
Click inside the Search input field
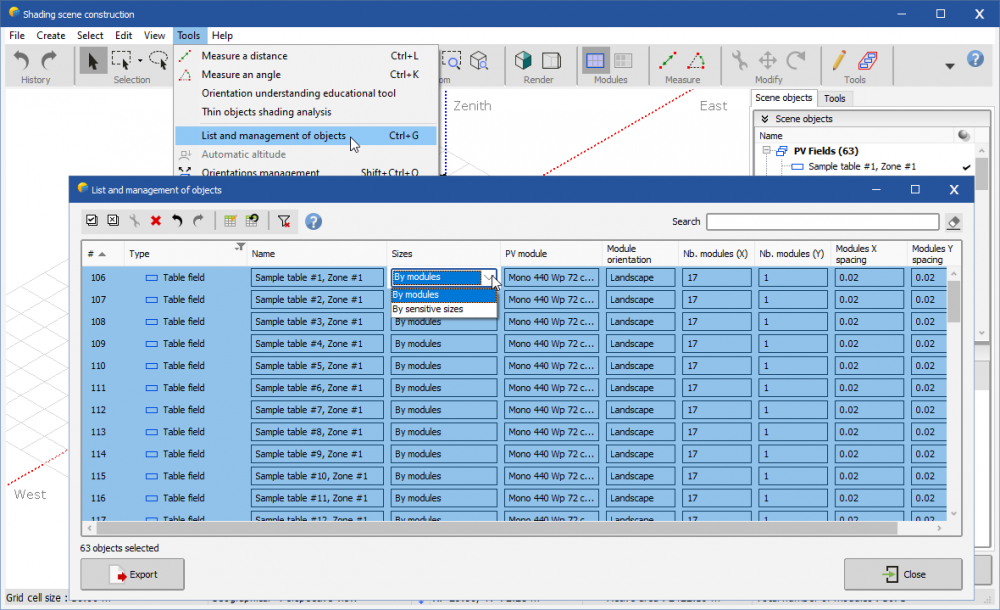[822, 222]
